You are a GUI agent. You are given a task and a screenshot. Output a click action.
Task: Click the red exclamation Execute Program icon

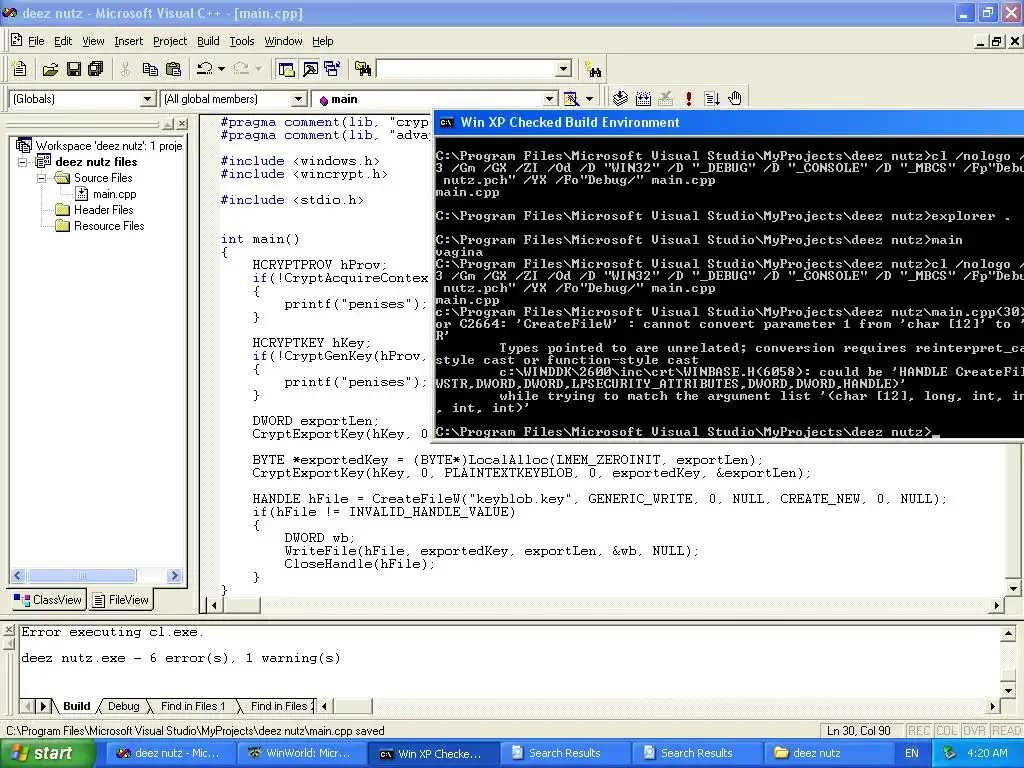point(688,99)
